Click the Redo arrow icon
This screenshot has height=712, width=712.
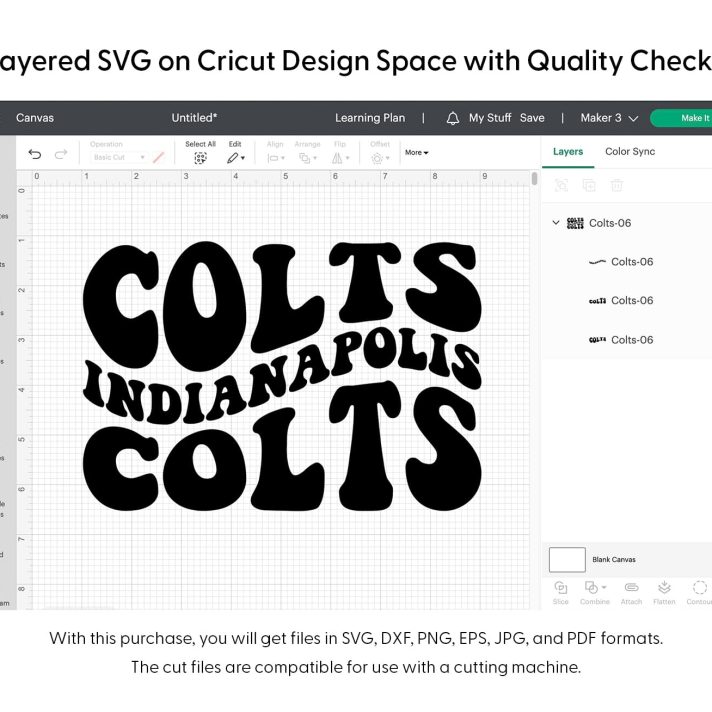tap(61, 154)
